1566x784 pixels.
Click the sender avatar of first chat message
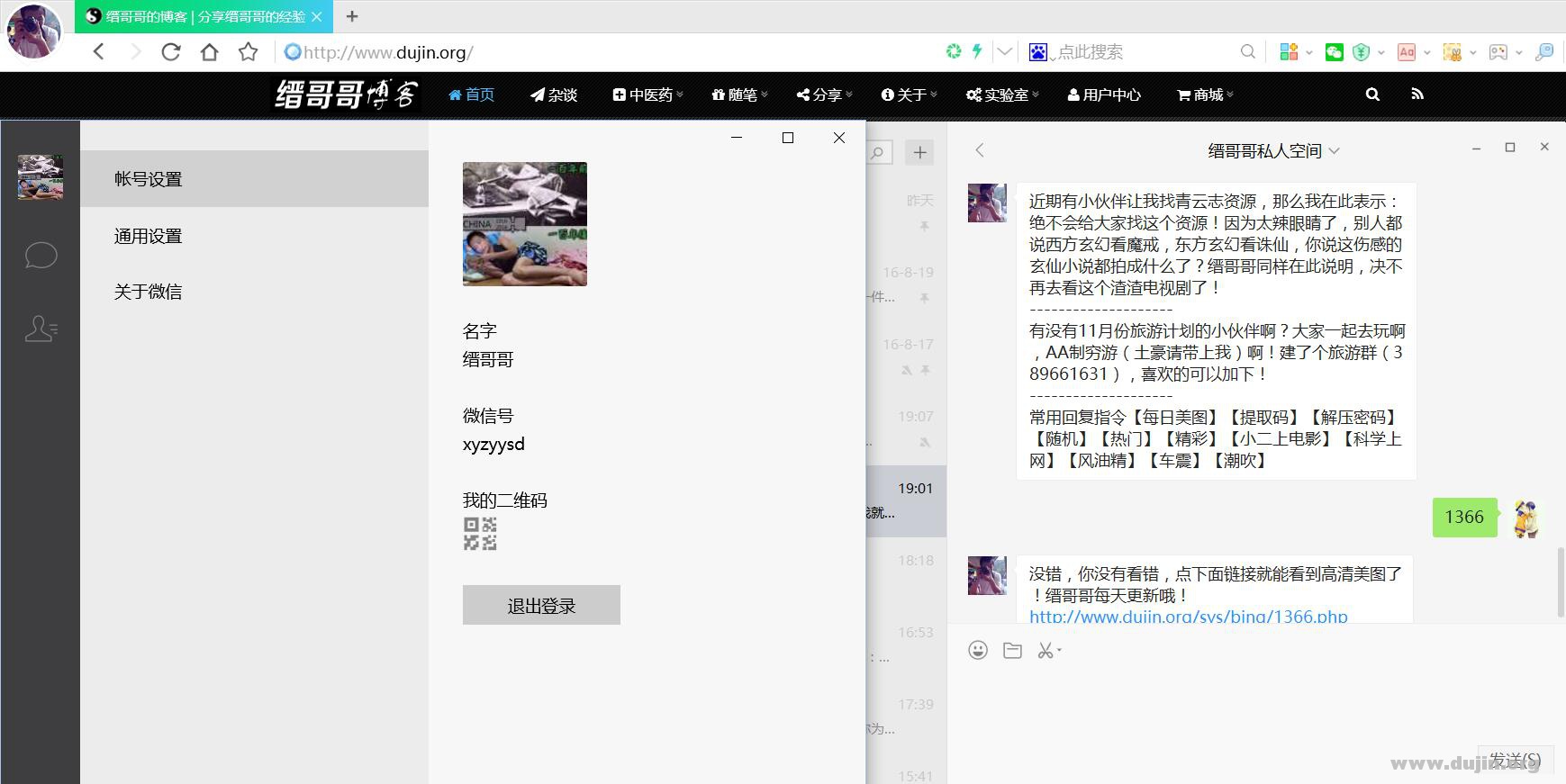[x=987, y=203]
